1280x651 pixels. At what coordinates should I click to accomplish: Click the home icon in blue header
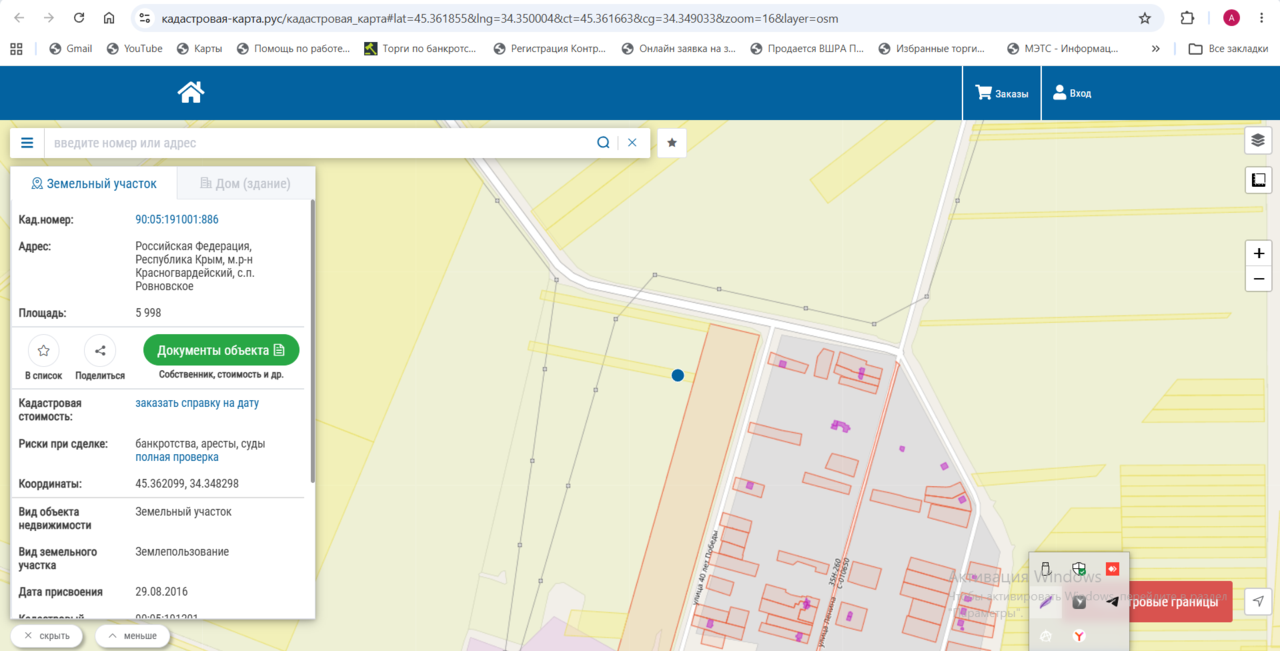[x=191, y=92]
